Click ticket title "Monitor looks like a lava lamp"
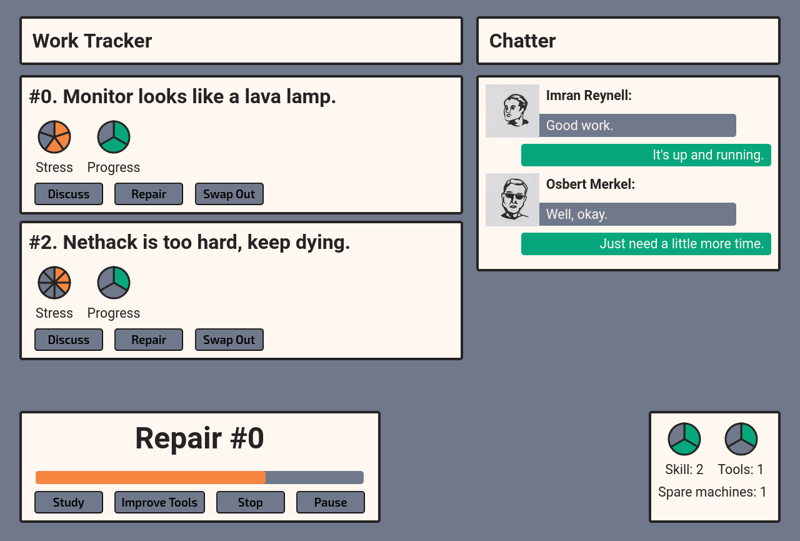This screenshot has height=541, width=800. [183, 96]
